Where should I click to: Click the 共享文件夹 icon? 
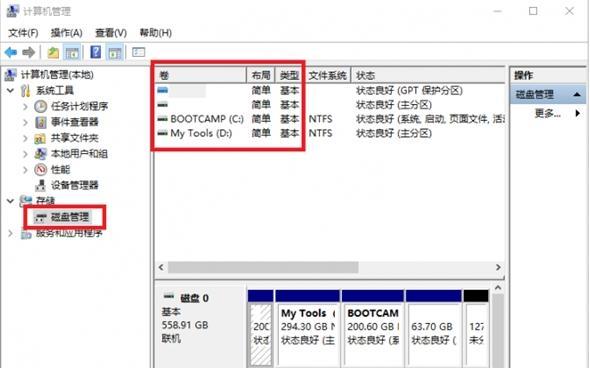click(x=40, y=138)
